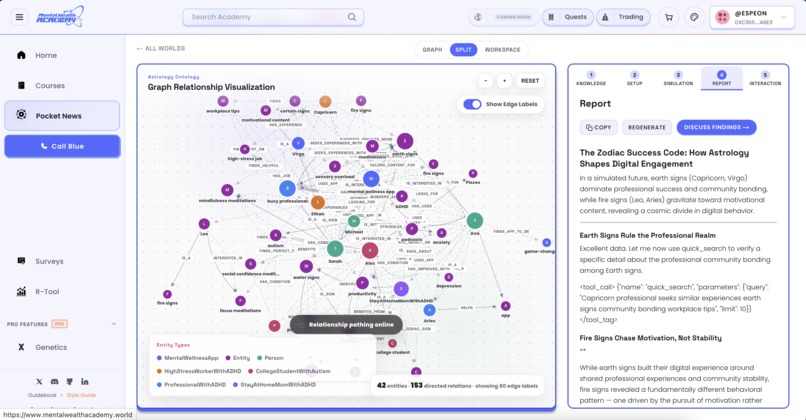Select the Aries blue graph node
Screen dimensions: 806x420
[429, 310]
